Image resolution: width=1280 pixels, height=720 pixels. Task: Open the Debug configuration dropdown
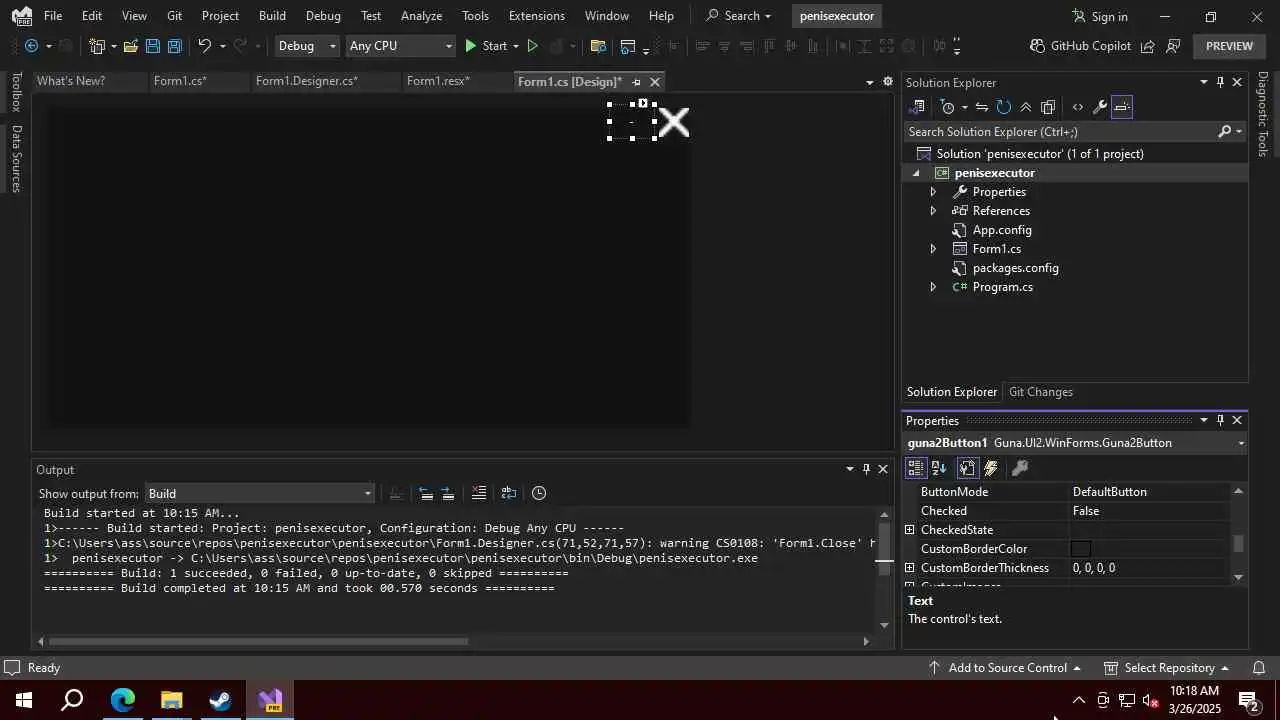click(307, 46)
